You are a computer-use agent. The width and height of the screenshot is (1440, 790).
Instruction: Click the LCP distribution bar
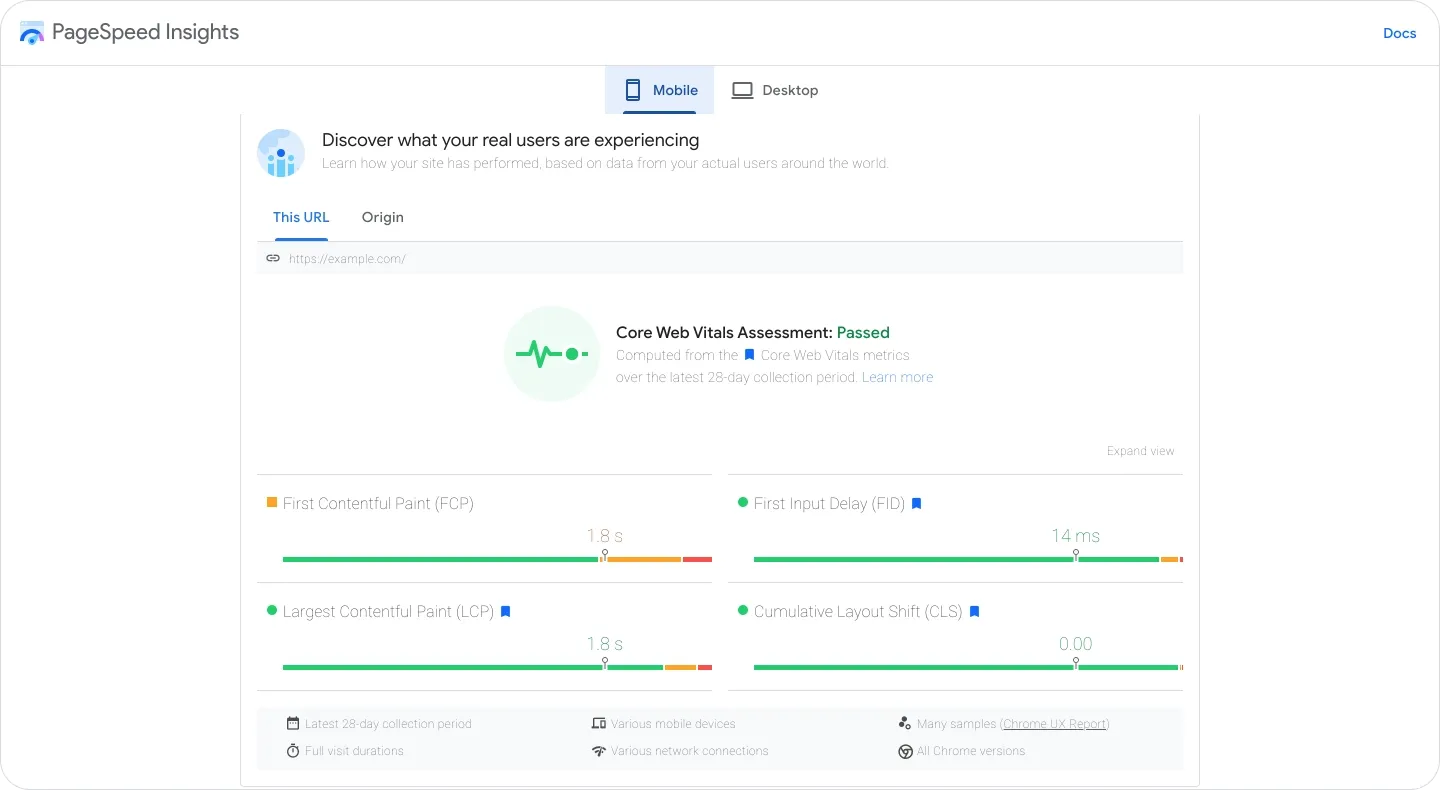point(497,667)
